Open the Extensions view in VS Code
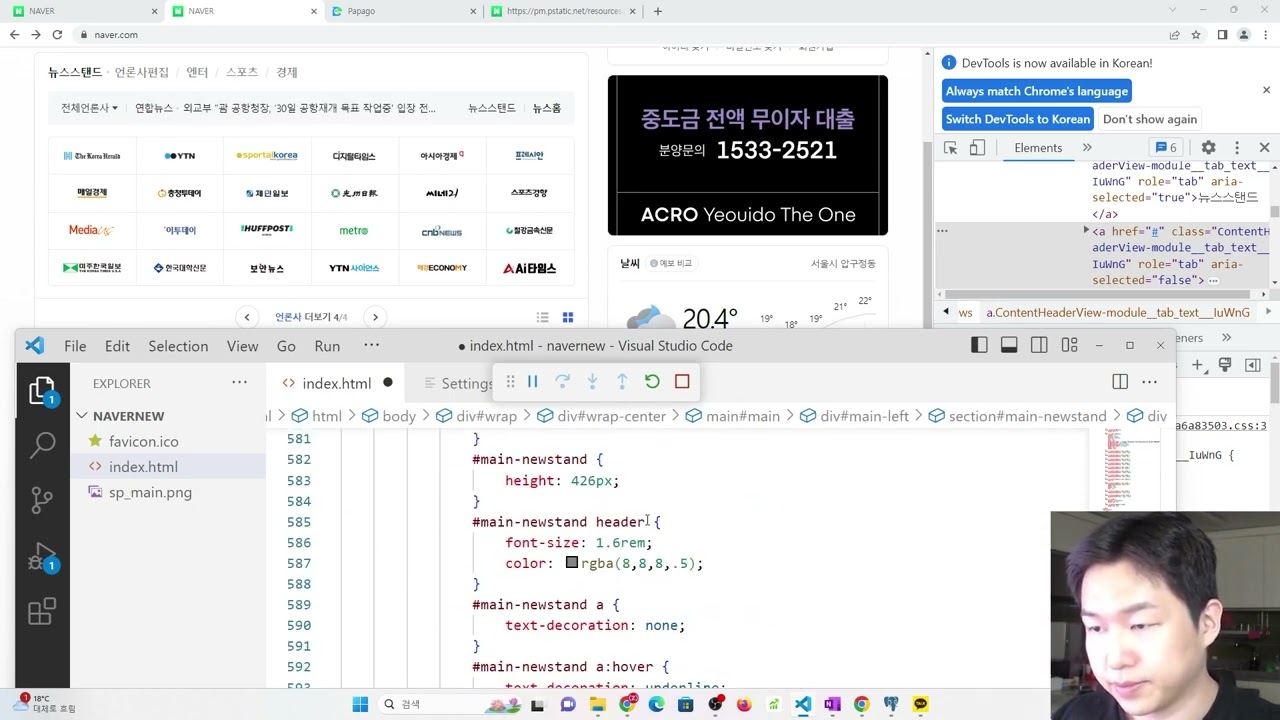This screenshot has height=720, width=1280. [x=42, y=611]
